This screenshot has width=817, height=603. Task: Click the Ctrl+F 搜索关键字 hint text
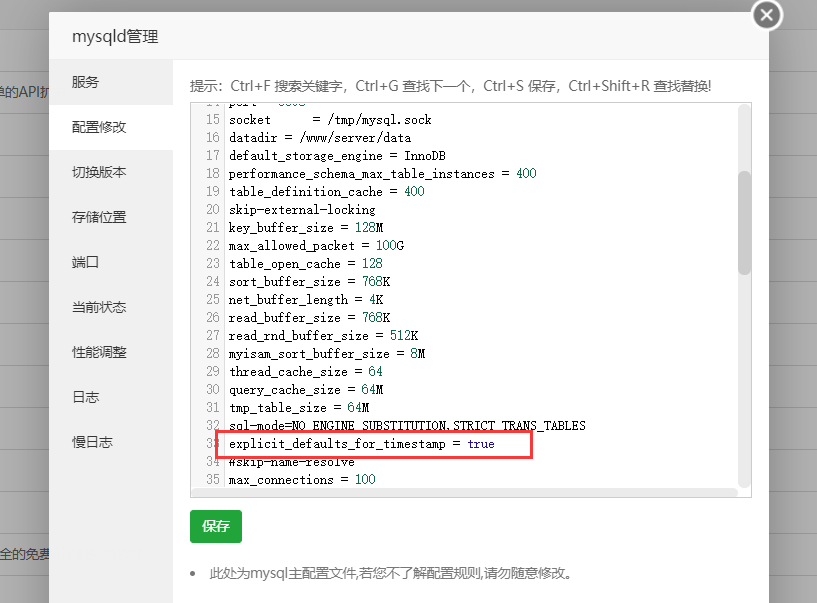click(287, 86)
